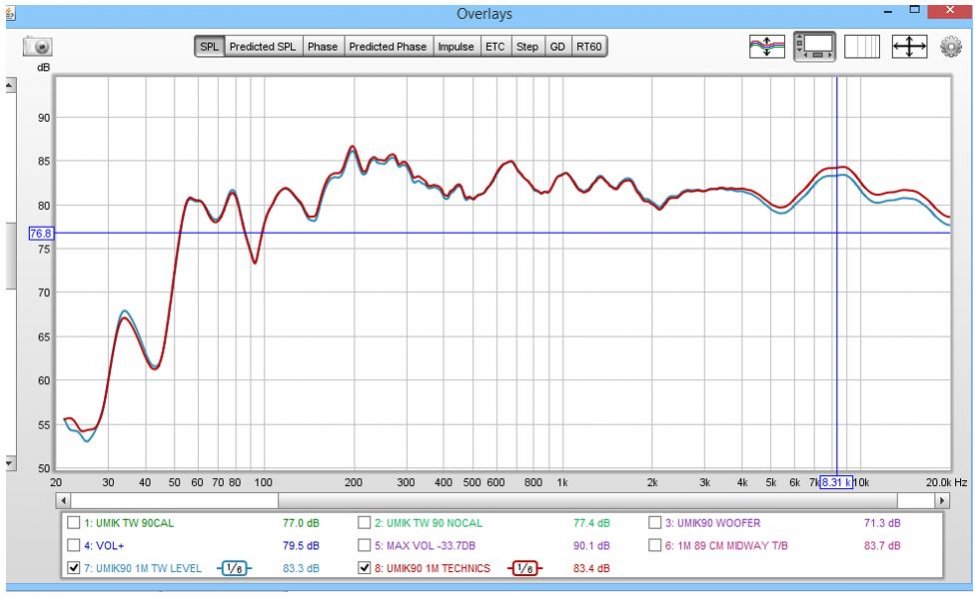Close the Overlays window
Image resolution: width=975 pixels, height=597 pixels.
click(x=950, y=10)
